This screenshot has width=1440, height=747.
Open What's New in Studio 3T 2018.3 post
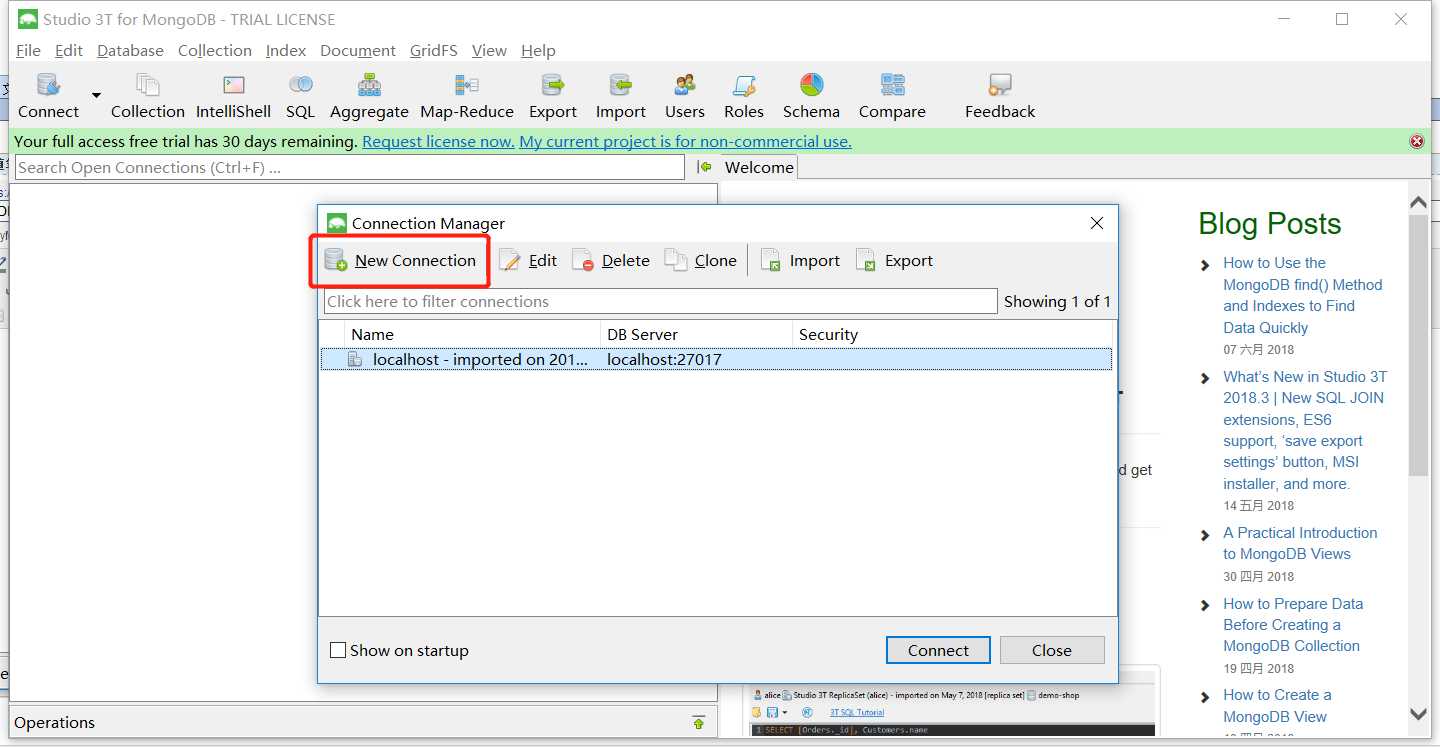pyautogui.click(x=1305, y=430)
